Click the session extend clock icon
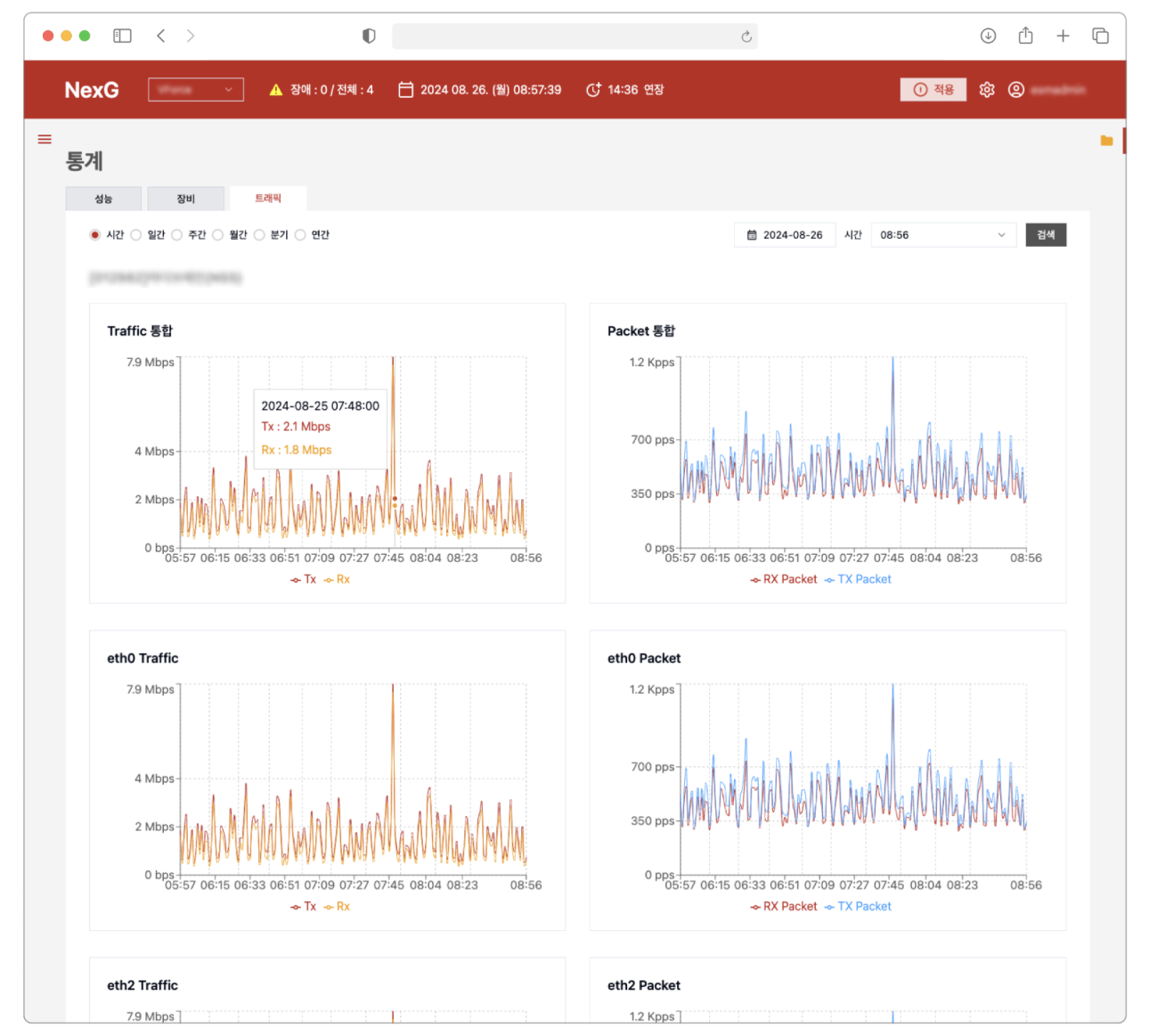 click(593, 90)
